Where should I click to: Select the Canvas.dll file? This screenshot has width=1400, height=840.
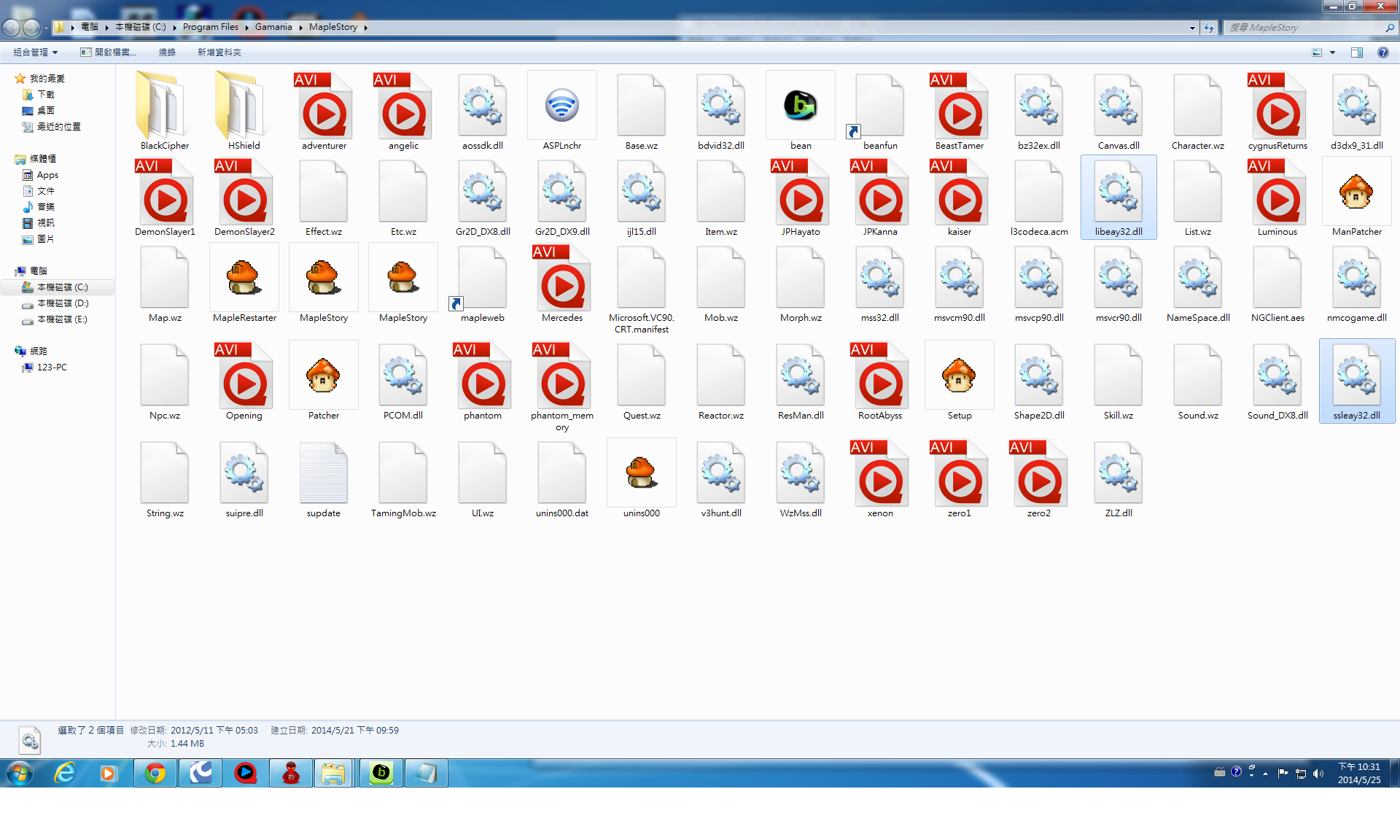pos(1119,111)
